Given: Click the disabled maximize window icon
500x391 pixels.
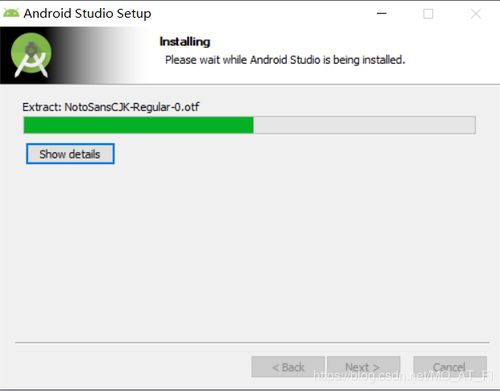Looking at the screenshot, I should click(428, 14).
